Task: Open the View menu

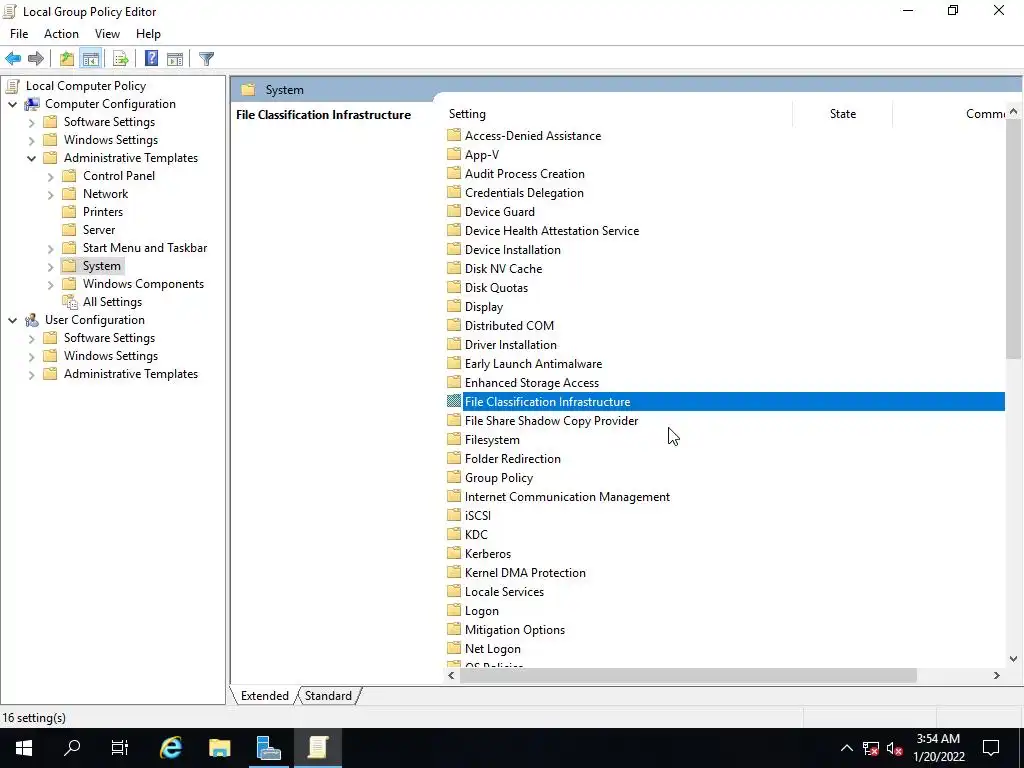Action: (107, 34)
